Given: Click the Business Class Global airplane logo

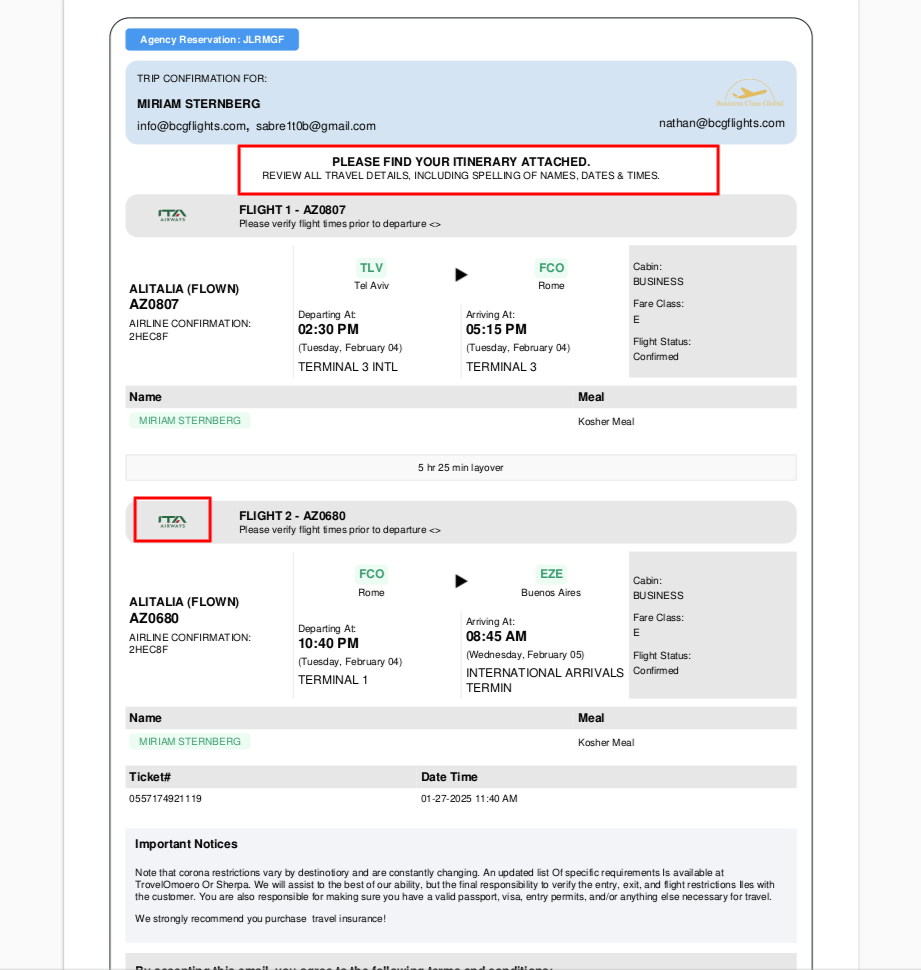Looking at the screenshot, I should [x=750, y=93].
